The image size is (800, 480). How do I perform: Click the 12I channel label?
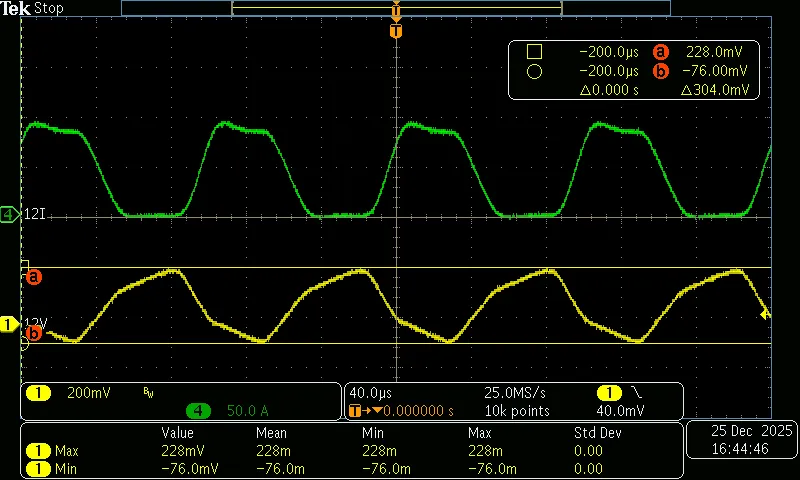click(x=35, y=214)
